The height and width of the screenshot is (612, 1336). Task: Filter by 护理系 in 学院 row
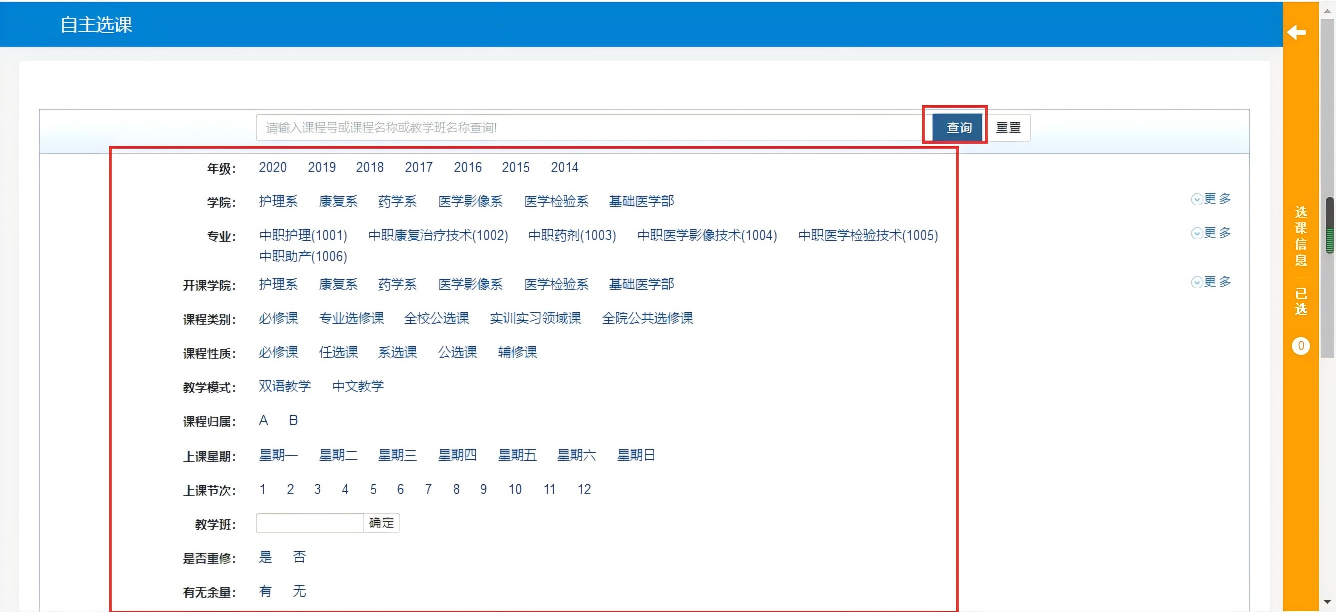pos(278,201)
